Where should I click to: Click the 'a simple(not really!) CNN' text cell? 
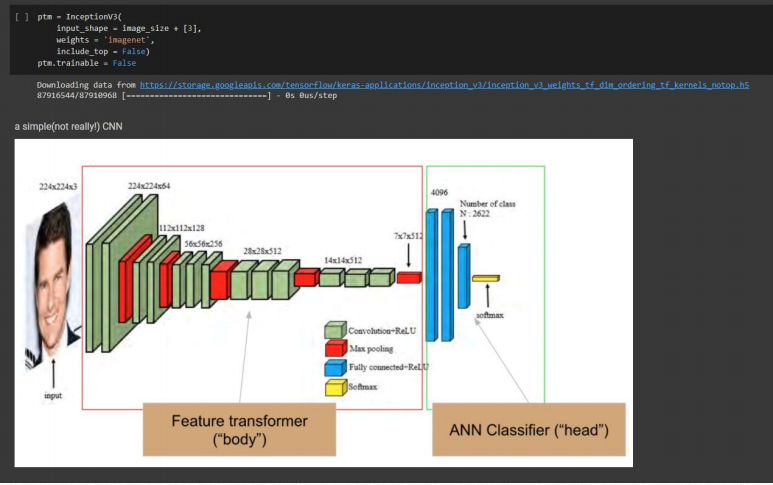pyautogui.click(x=69, y=126)
